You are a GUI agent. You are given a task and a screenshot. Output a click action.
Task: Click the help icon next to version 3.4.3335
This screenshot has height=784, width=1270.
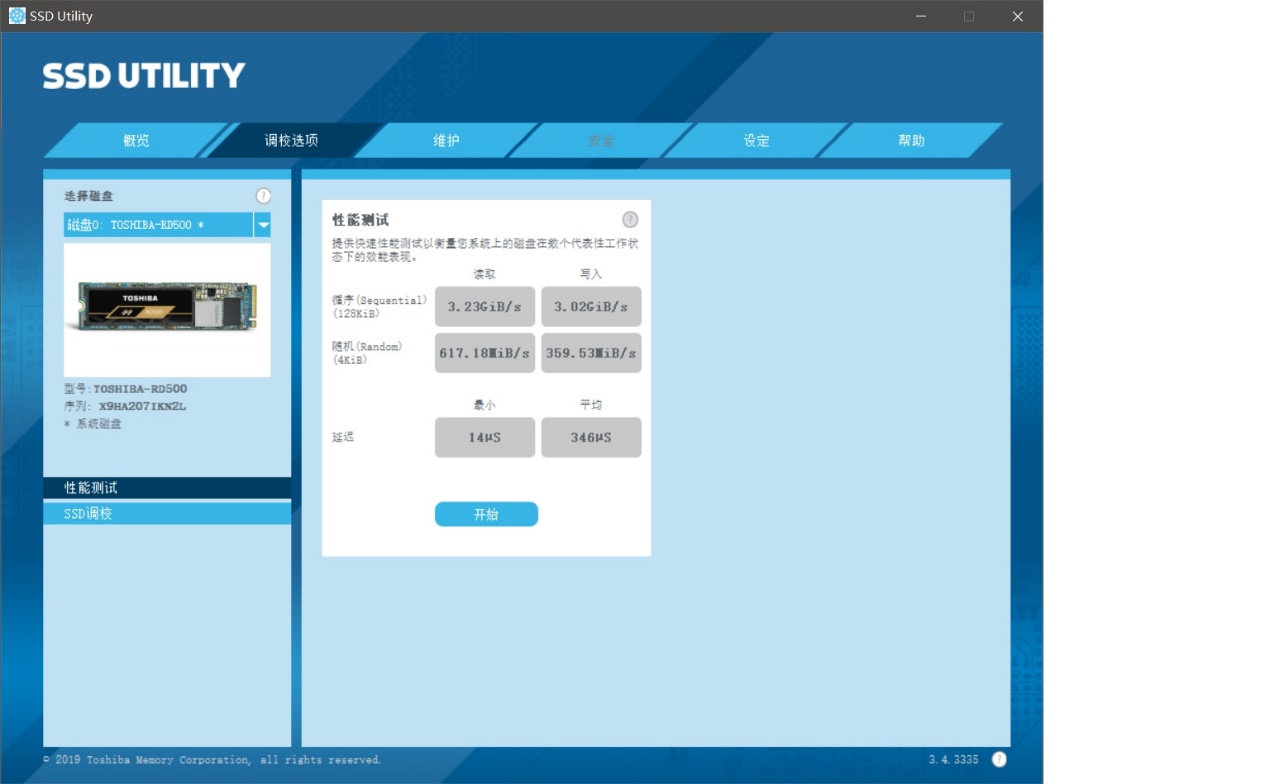coord(999,759)
